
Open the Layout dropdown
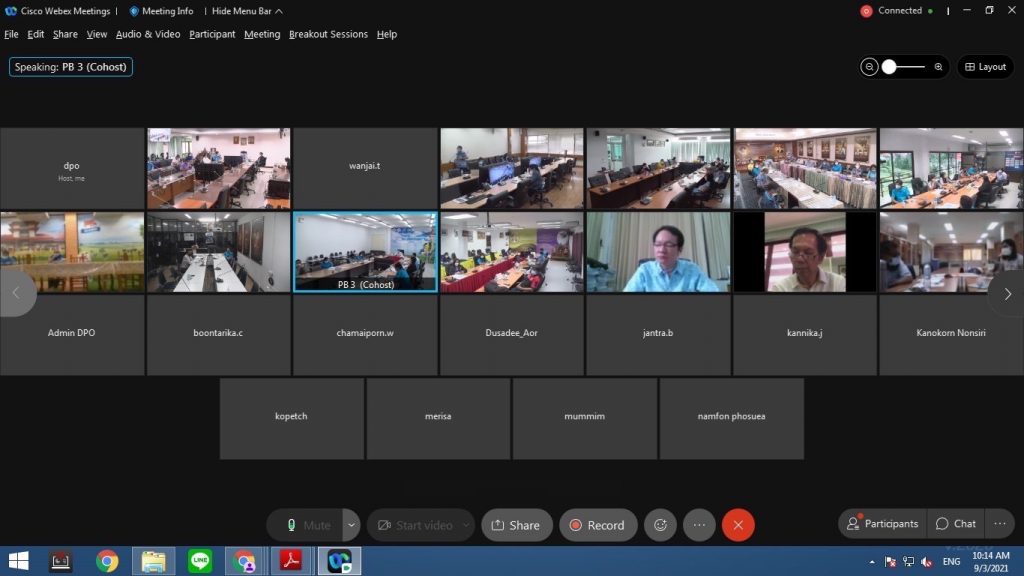[985, 67]
